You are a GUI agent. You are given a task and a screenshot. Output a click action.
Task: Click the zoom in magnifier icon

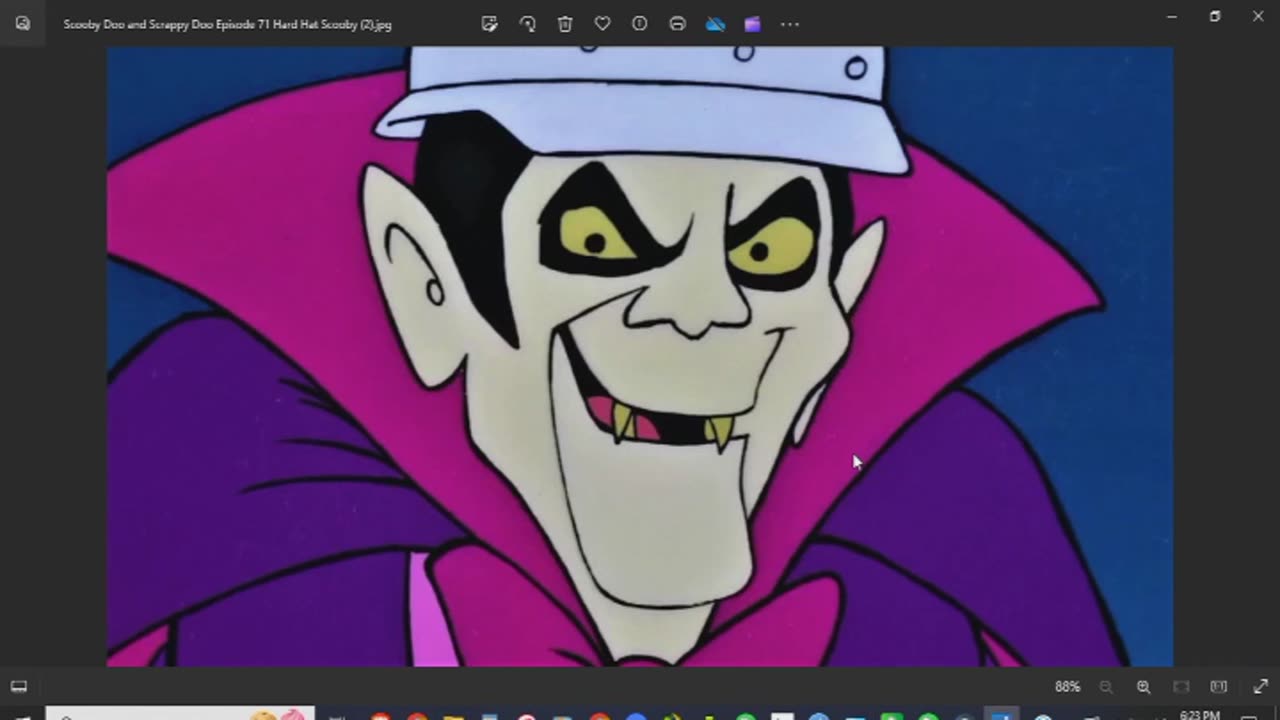click(x=1143, y=687)
